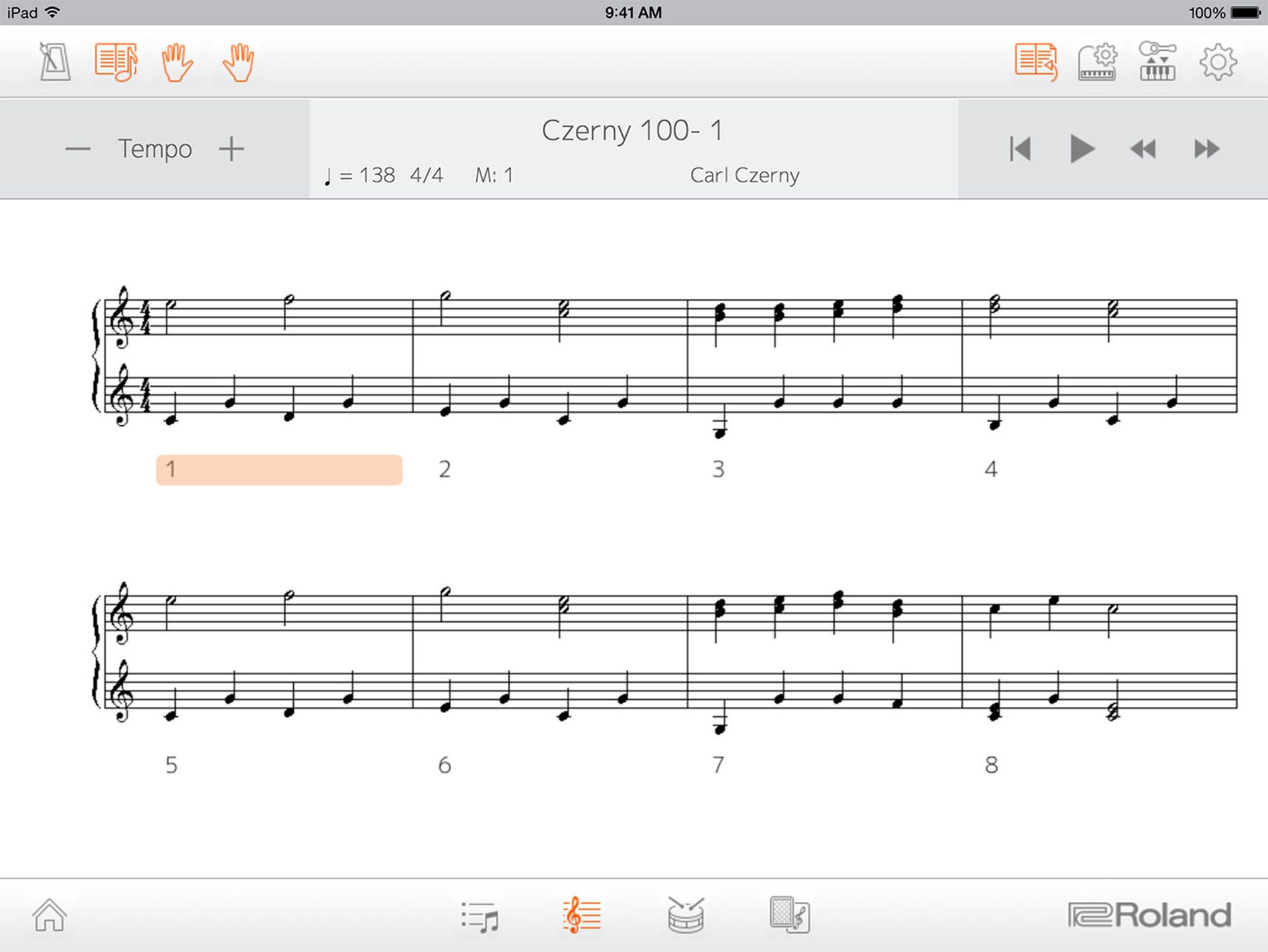The width and height of the screenshot is (1268, 952).
Task: Jump to measure 8 marker
Action: (991, 765)
